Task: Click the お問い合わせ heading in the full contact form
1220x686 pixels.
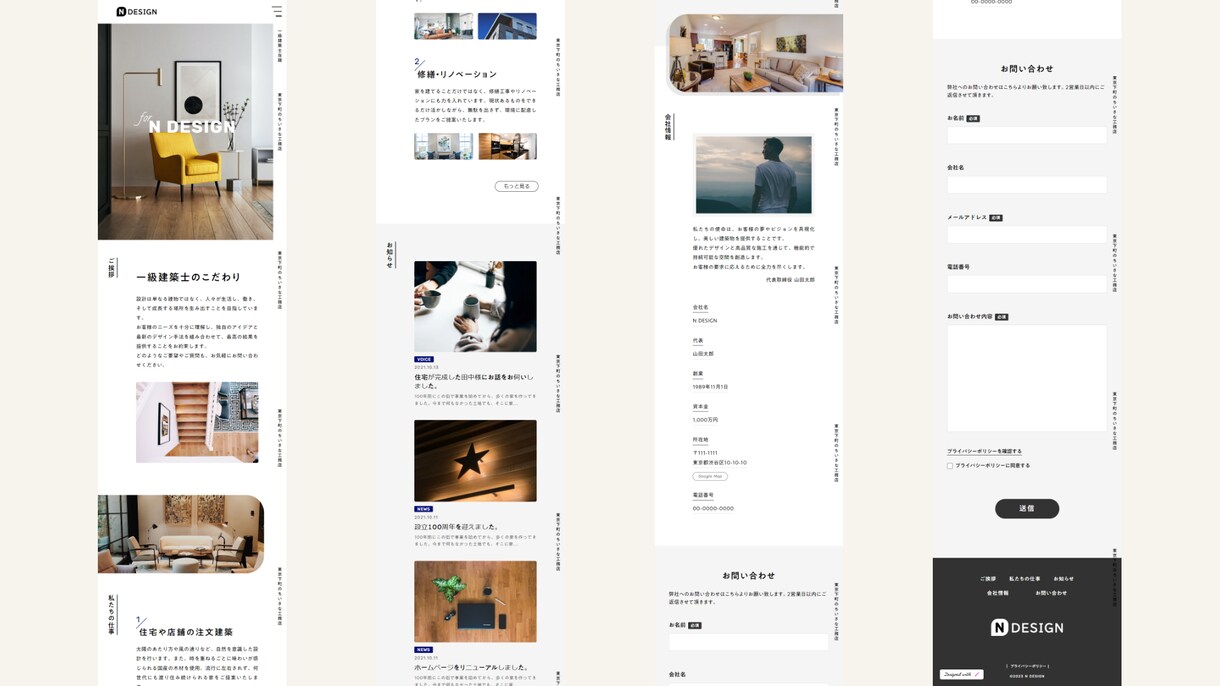Action: 1027,69
